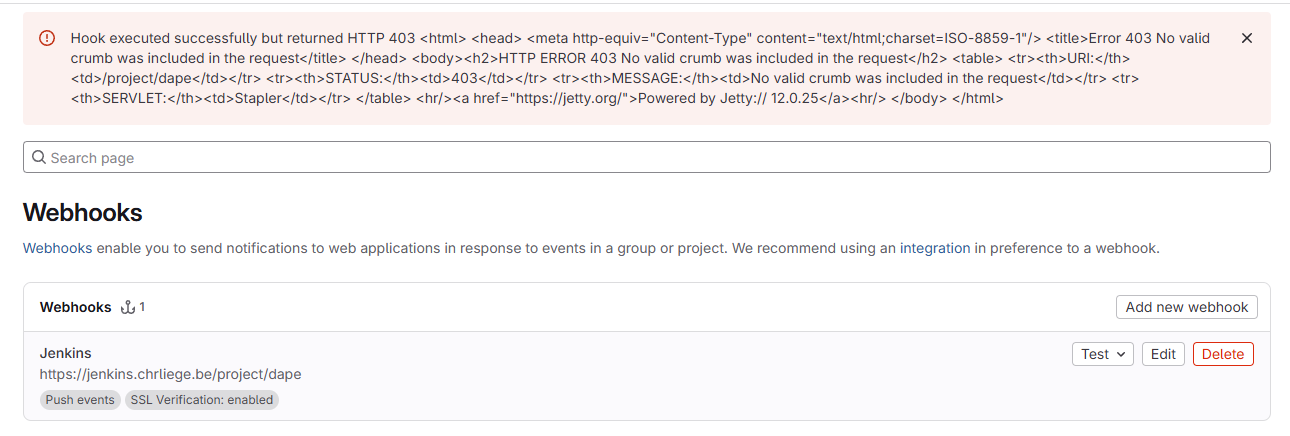This screenshot has height=436, width=1290.
Task: Click the Push events badge
Action: (80, 399)
